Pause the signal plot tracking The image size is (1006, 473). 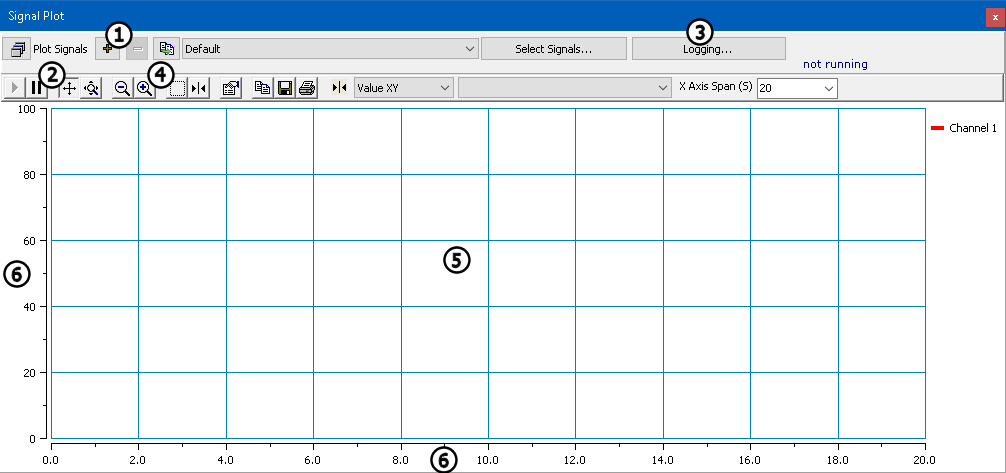pyautogui.click(x=35, y=88)
